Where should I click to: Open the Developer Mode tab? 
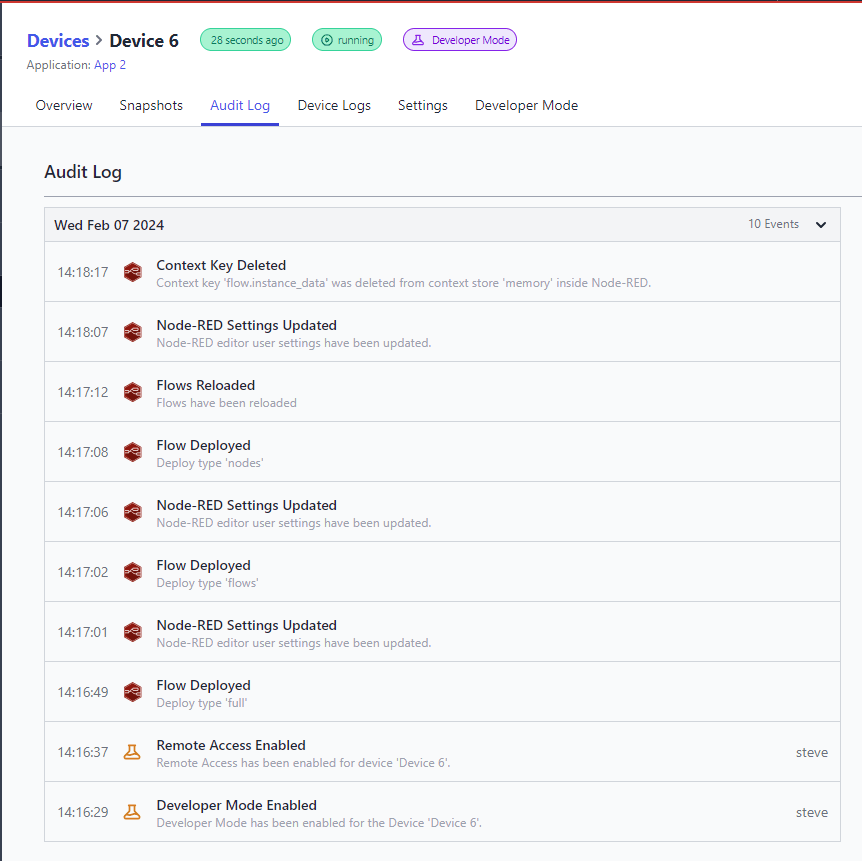(x=527, y=105)
